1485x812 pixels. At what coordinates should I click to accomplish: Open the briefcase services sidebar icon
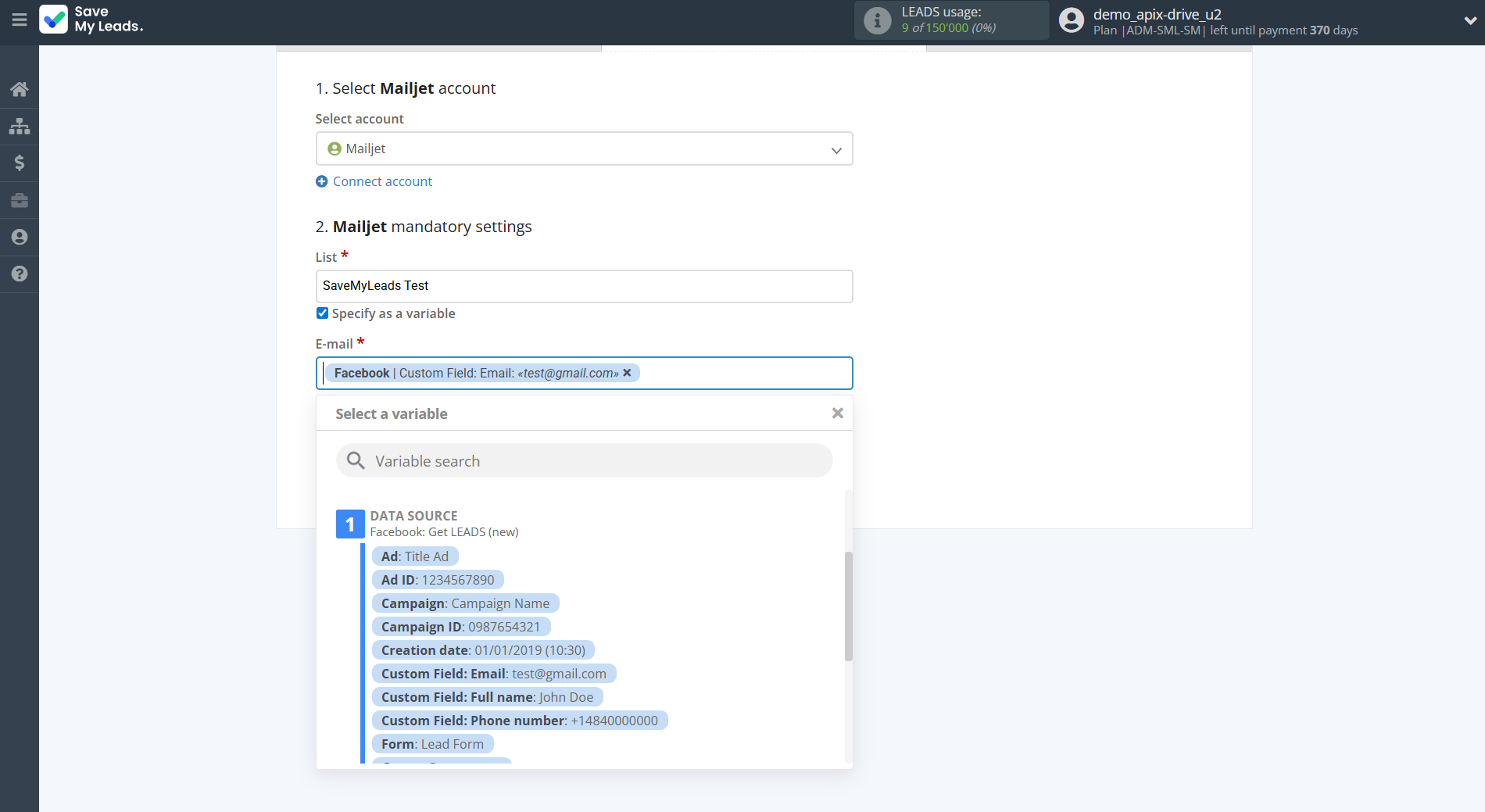tap(20, 200)
